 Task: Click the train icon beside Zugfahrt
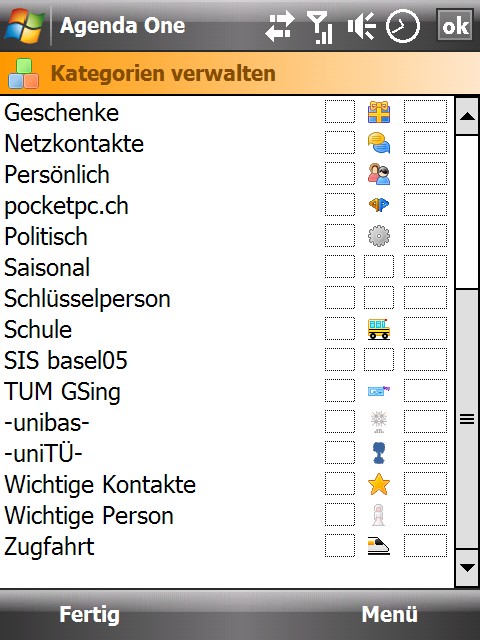click(x=379, y=546)
